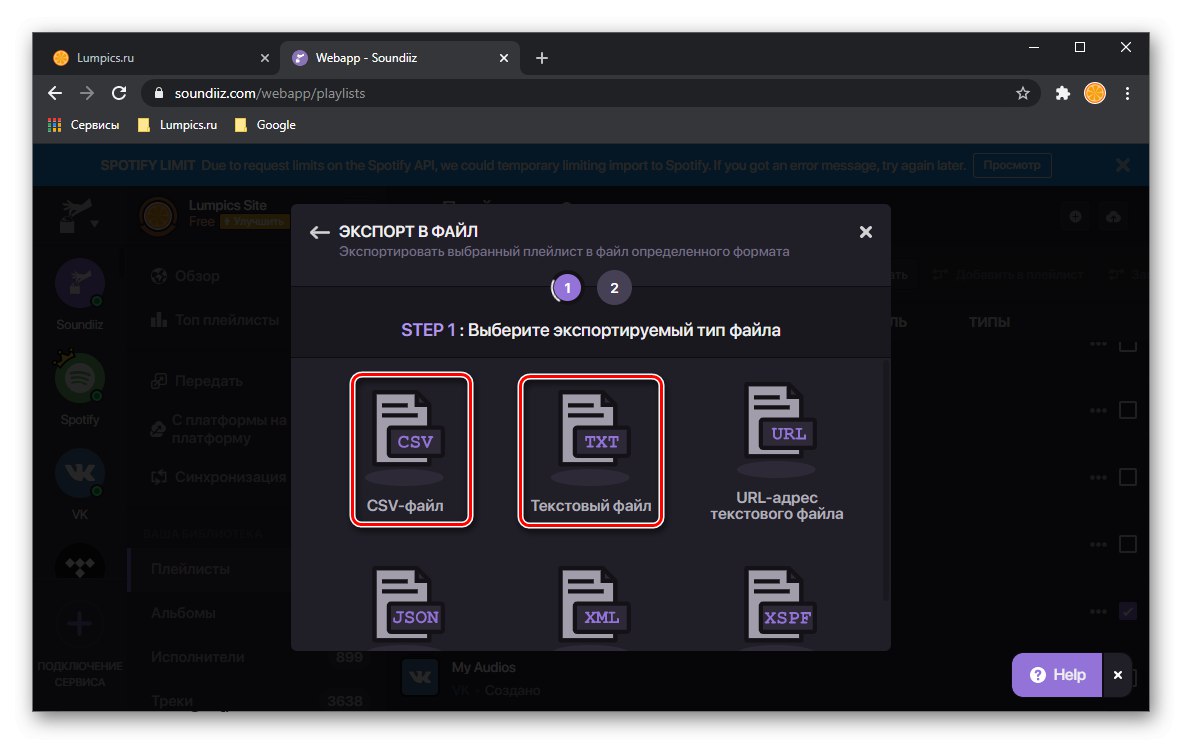Open the Tidal service icon in sidebar
The height and width of the screenshot is (744, 1182).
pos(80,564)
